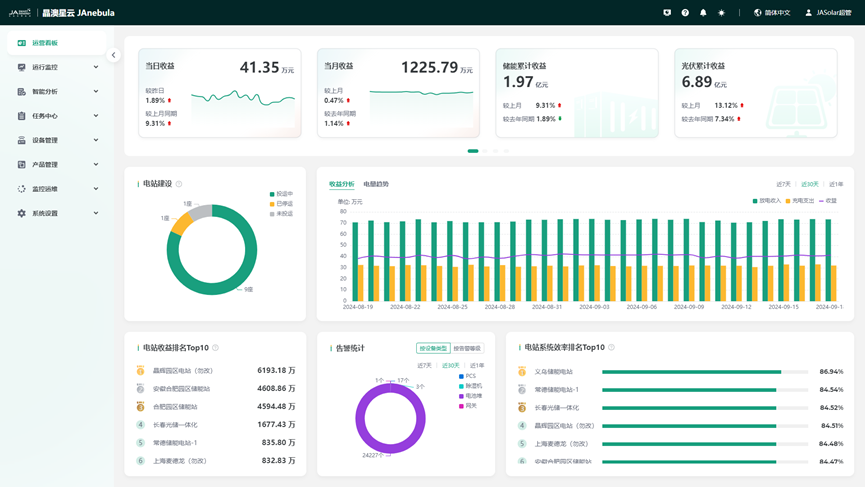Select 近7天 range in the revenue chart
Image resolution: width=865 pixels, height=487 pixels.
pyautogui.click(x=783, y=184)
